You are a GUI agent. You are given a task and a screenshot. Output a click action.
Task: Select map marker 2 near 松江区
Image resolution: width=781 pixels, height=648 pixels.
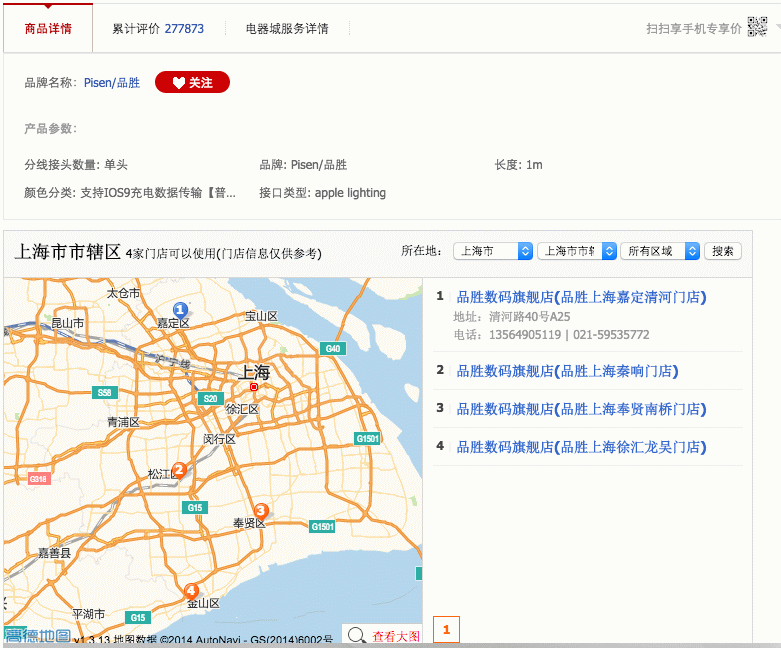pyautogui.click(x=179, y=470)
